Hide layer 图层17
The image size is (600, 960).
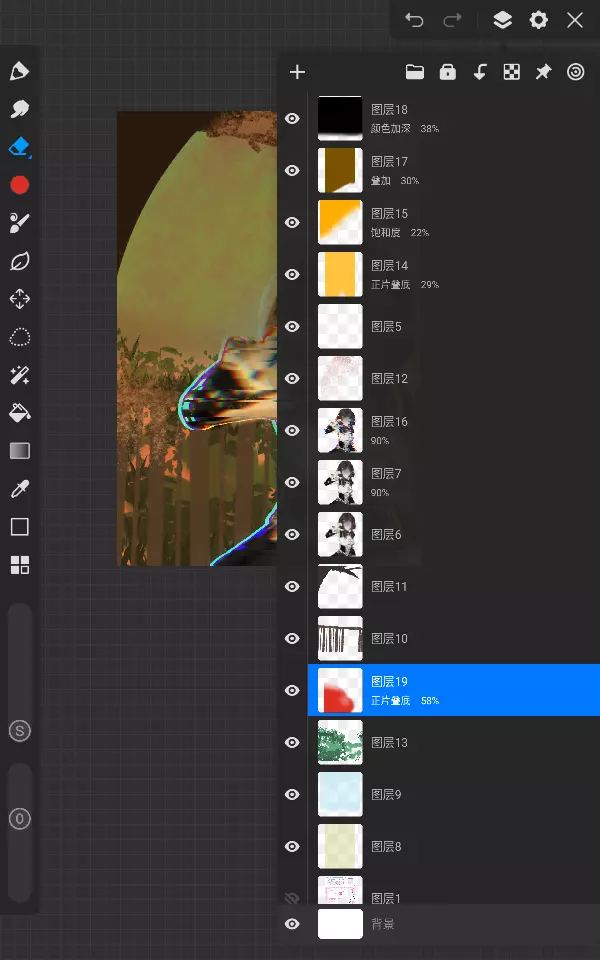293,170
